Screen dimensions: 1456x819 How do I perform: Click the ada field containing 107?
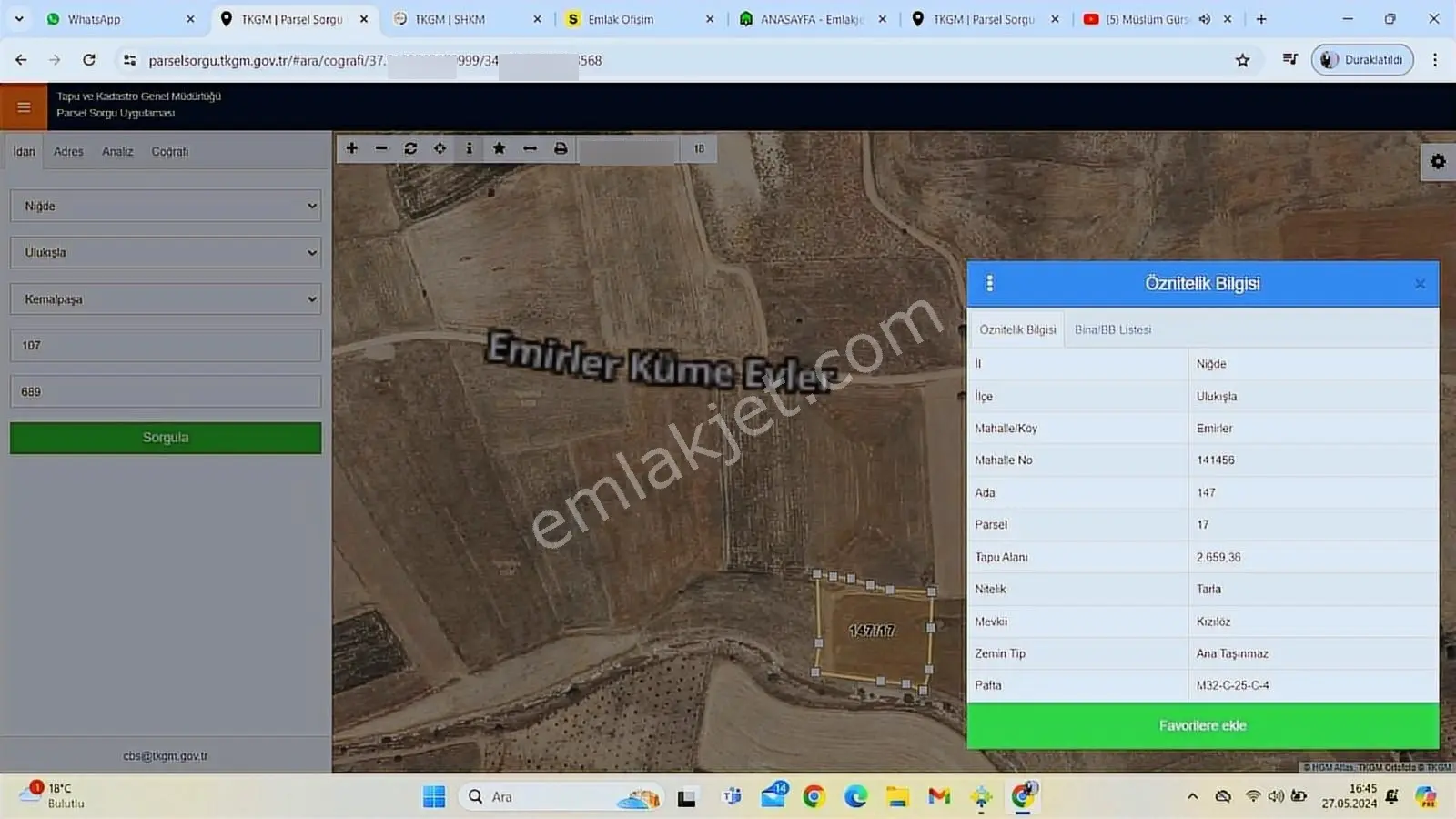tap(166, 345)
